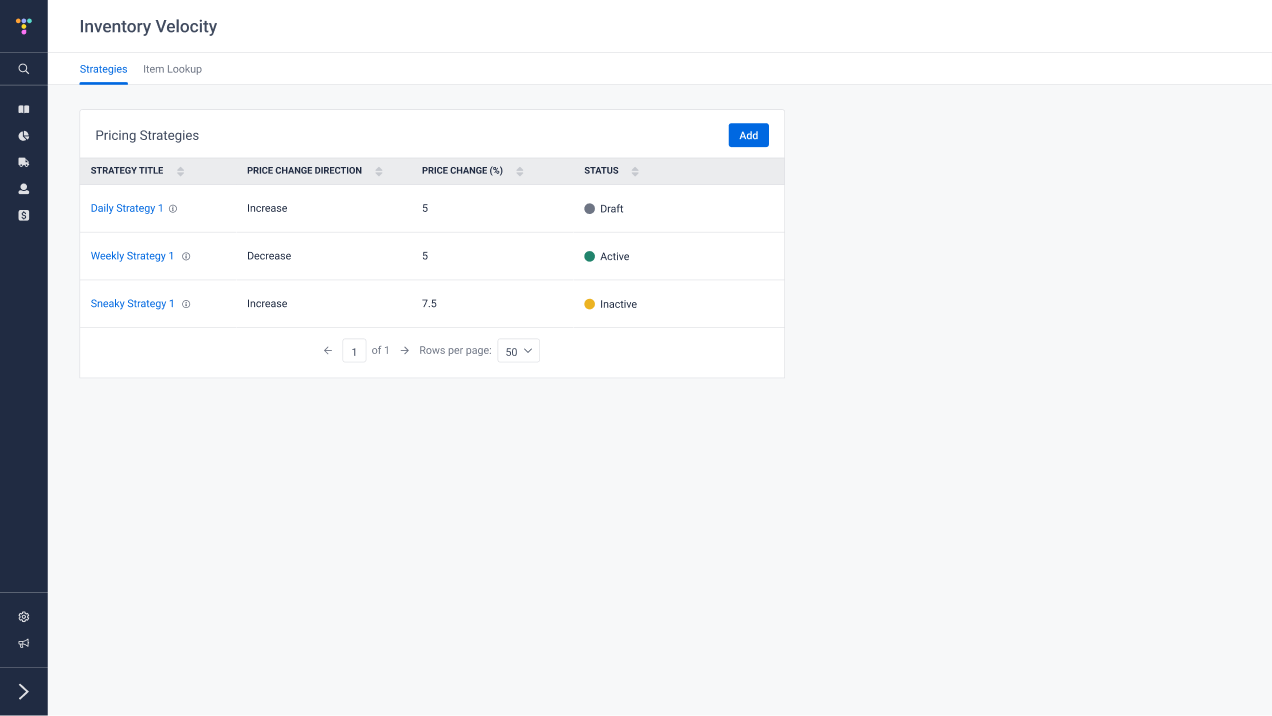Select the Strategies tab
1272x716 pixels.
103,69
